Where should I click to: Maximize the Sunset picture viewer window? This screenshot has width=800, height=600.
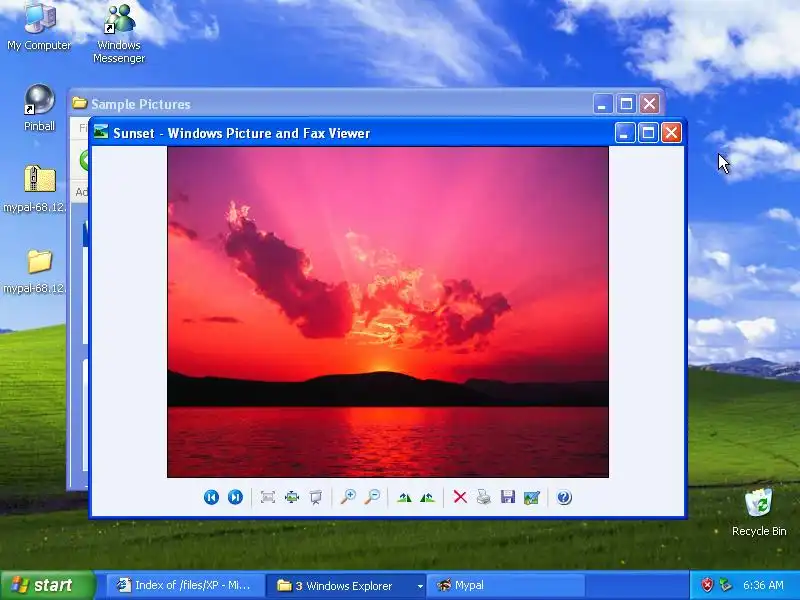(x=648, y=133)
